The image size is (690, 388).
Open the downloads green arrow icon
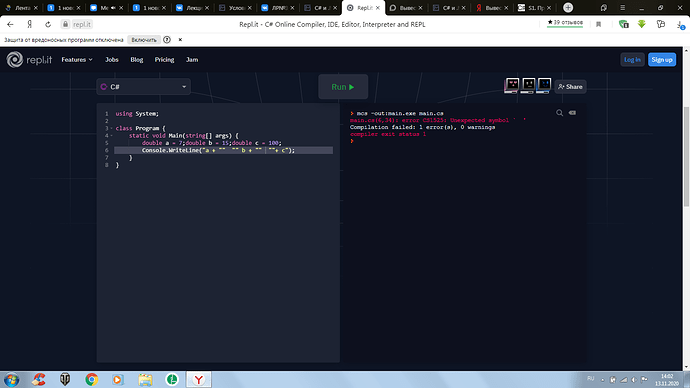pyautogui.click(x=642, y=24)
